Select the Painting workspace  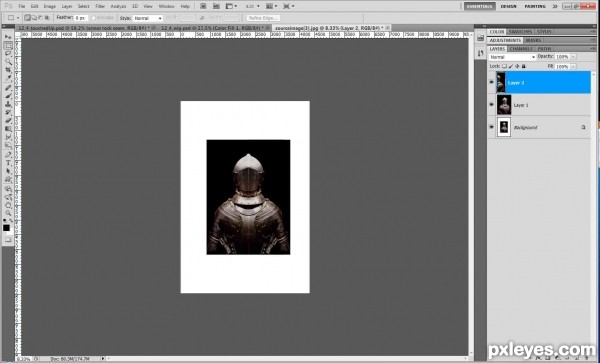click(535, 6)
